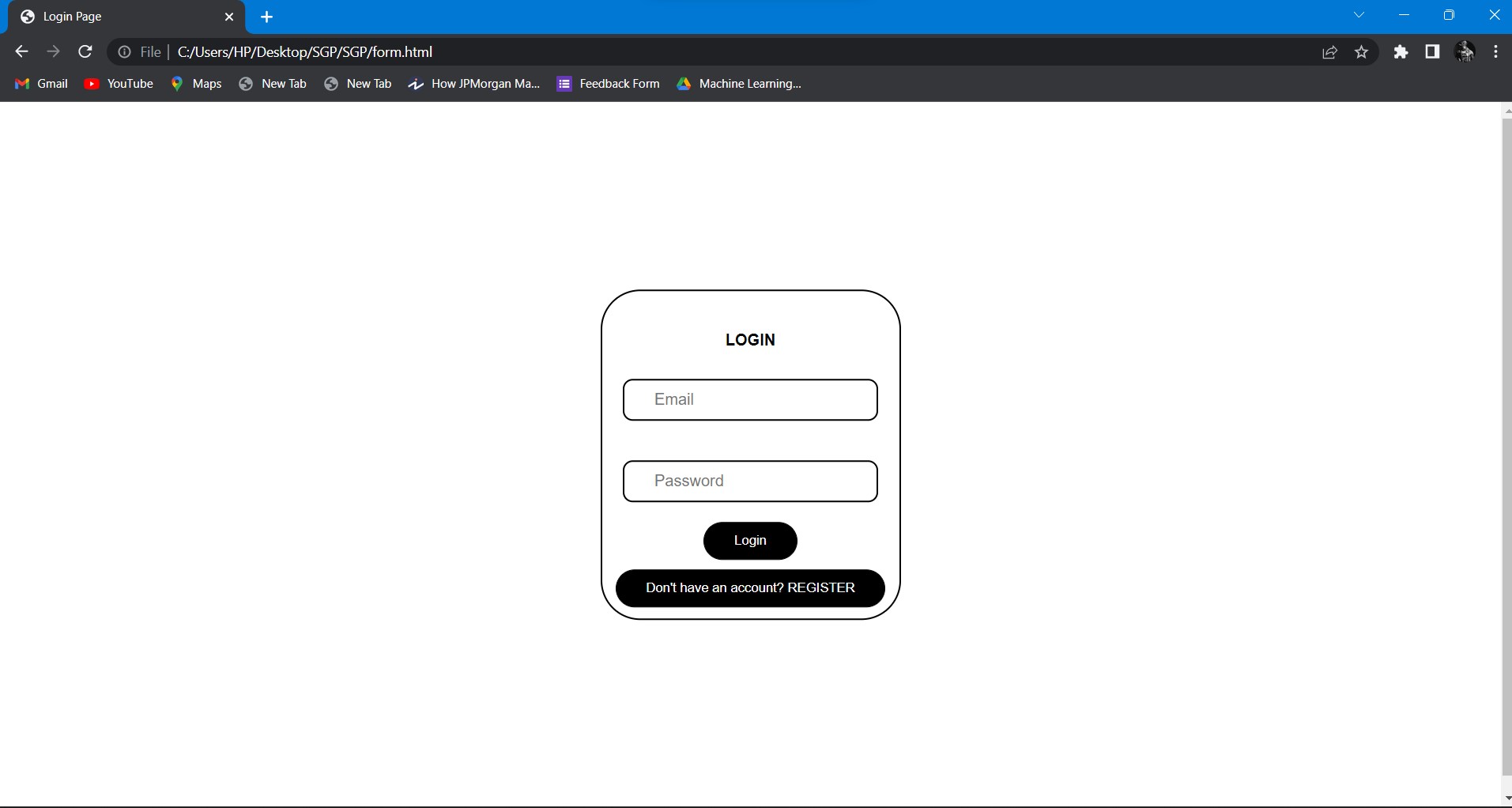Click the LOGIN heading text
Viewport: 1512px width, 808px height.
point(750,340)
